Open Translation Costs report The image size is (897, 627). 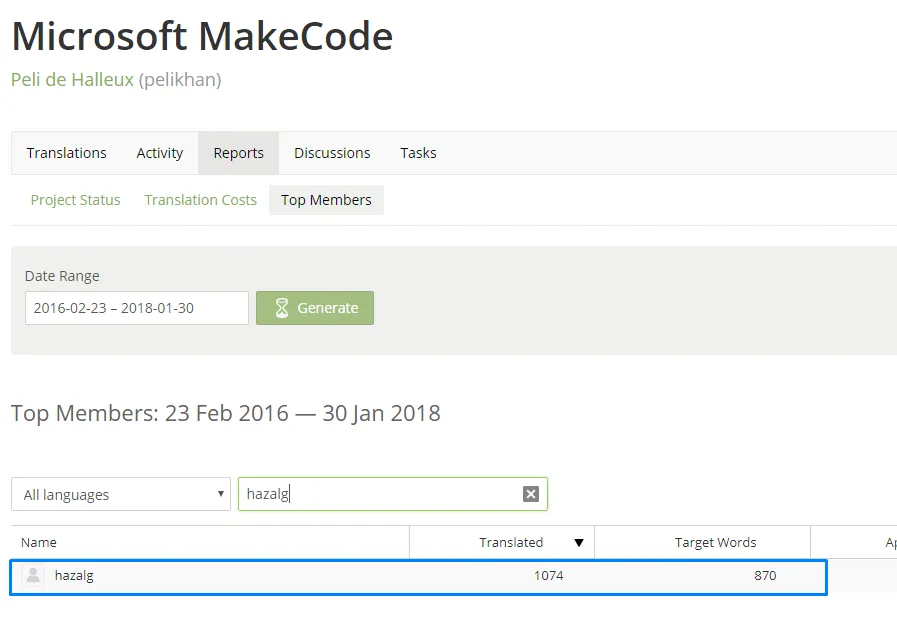(x=200, y=200)
